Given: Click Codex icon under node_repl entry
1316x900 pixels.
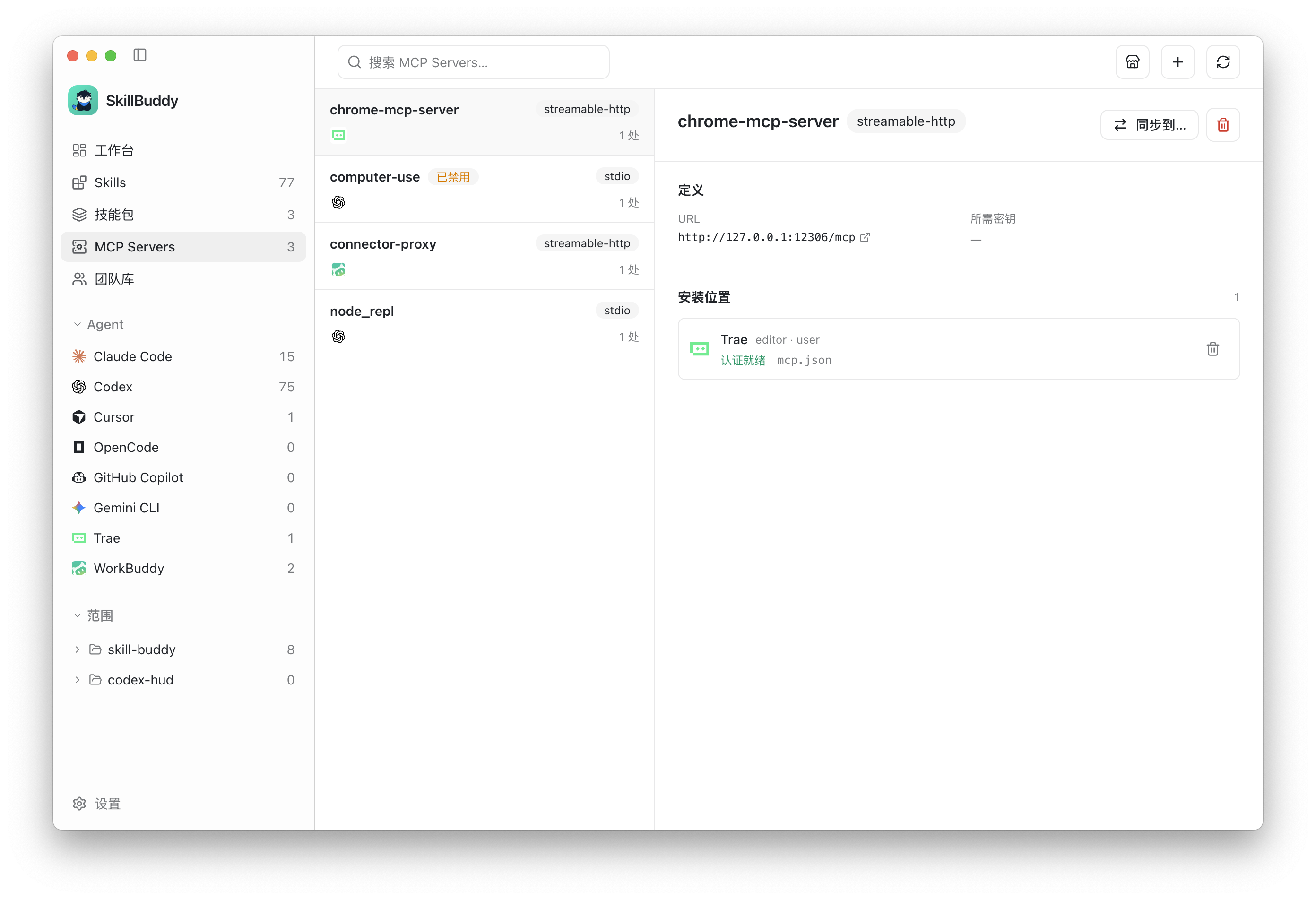Looking at the screenshot, I should coord(338,337).
